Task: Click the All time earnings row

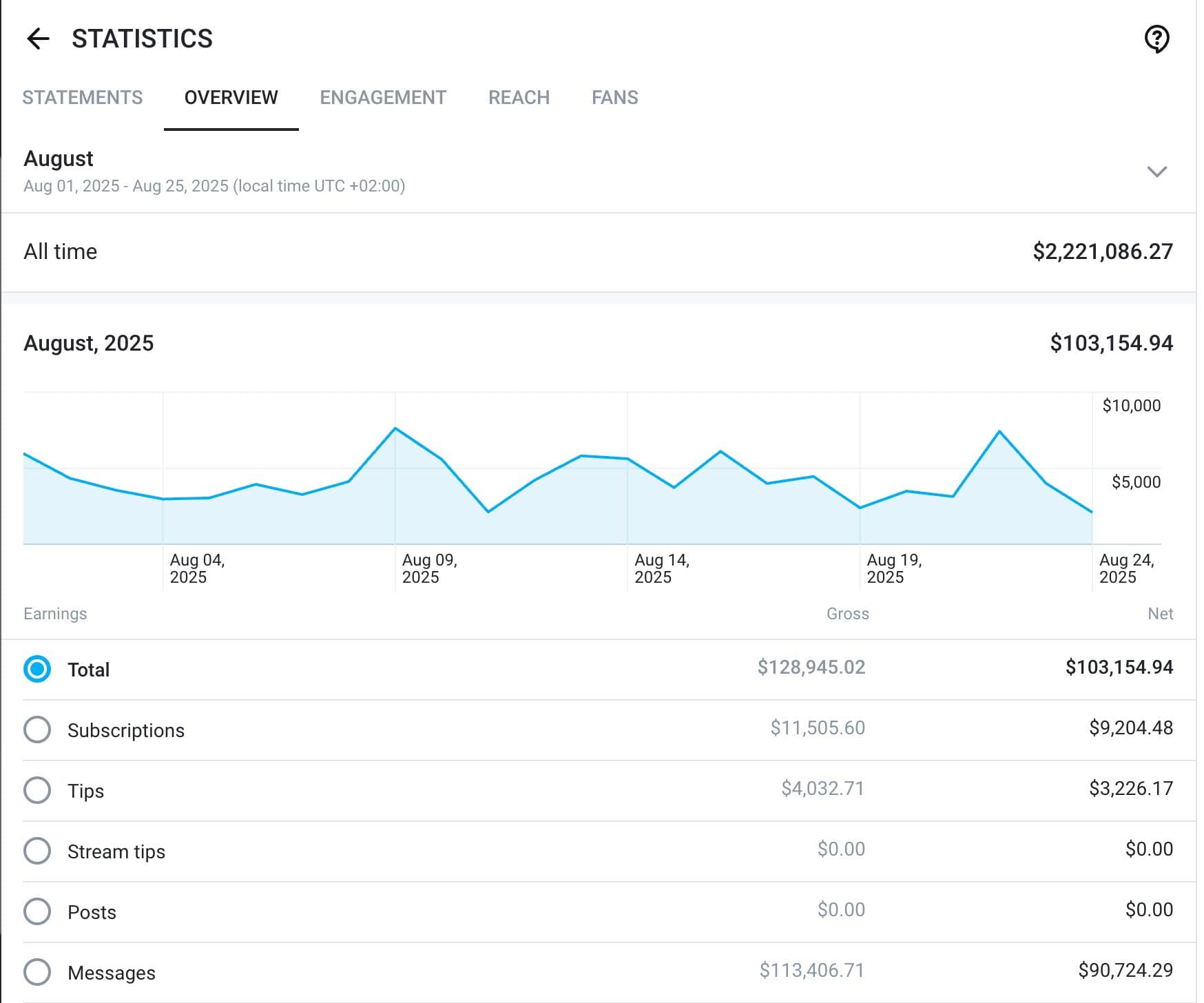Action: coord(598,252)
